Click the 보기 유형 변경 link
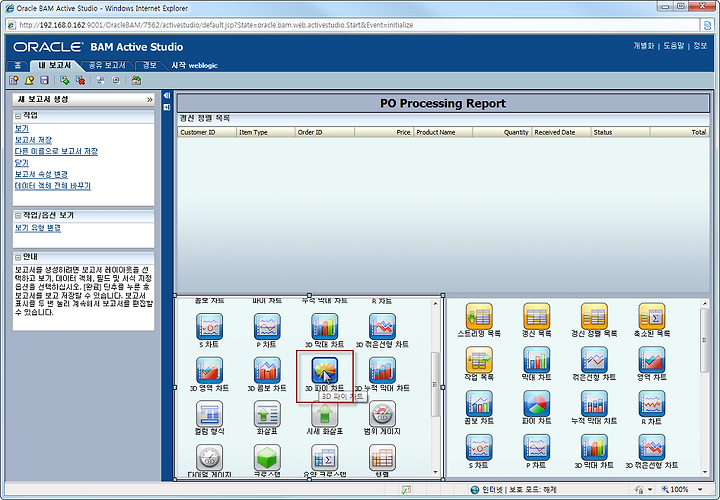 pyautogui.click(x=38, y=228)
